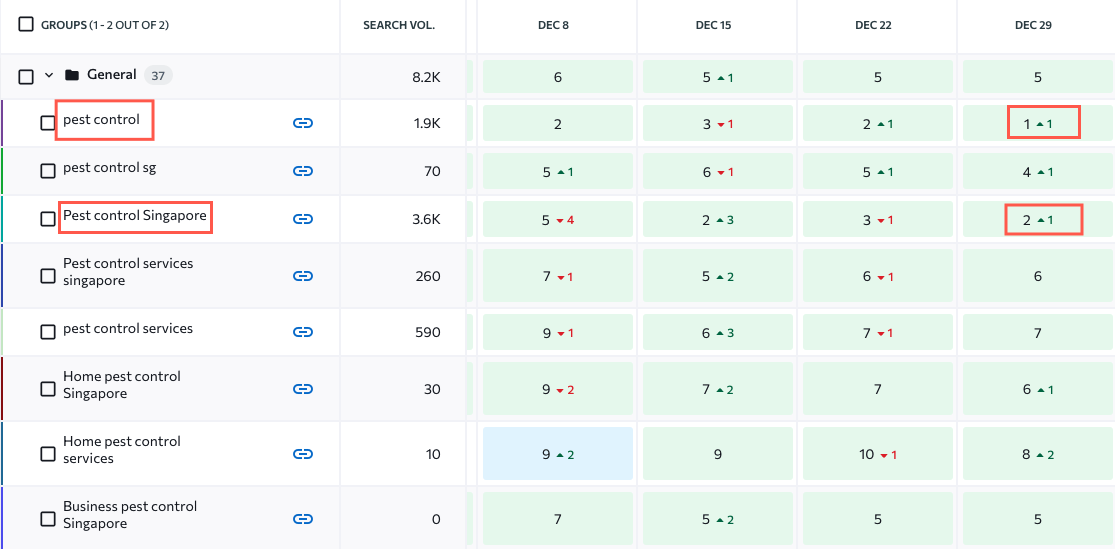Viewport: 1115px width, 549px height.
Task: Open link icon for Business pest control Singapore
Action: [x=303, y=519]
